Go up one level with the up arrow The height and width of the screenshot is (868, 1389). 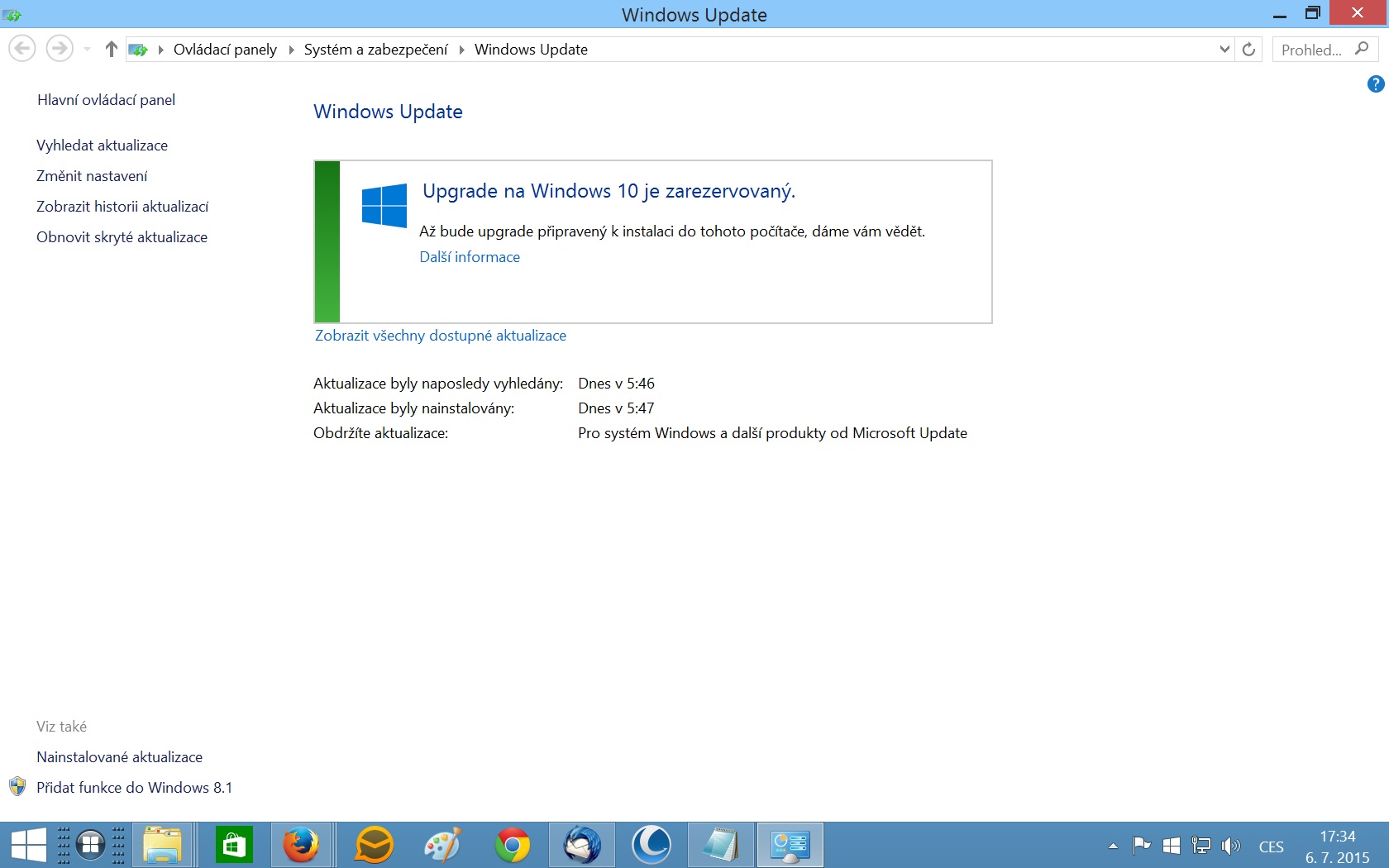pos(112,50)
